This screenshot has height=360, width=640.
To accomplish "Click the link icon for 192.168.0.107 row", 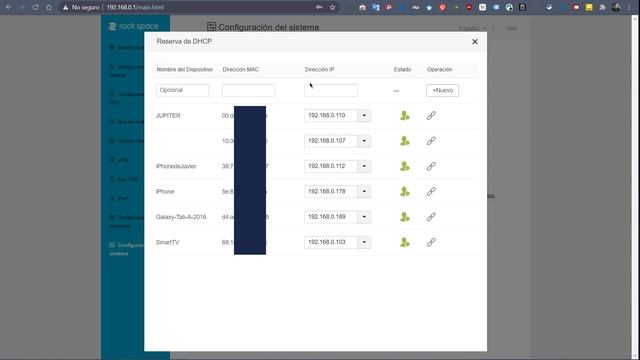I will click(x=431, y=141).
